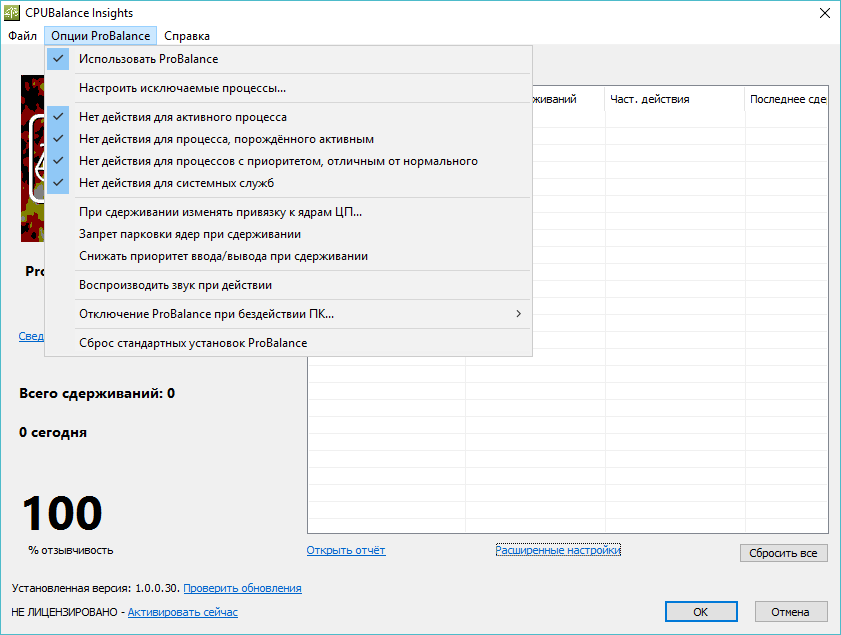Close the Опции ProBalance menu
The image size is (841, 635).
click(x=100, y=36)
